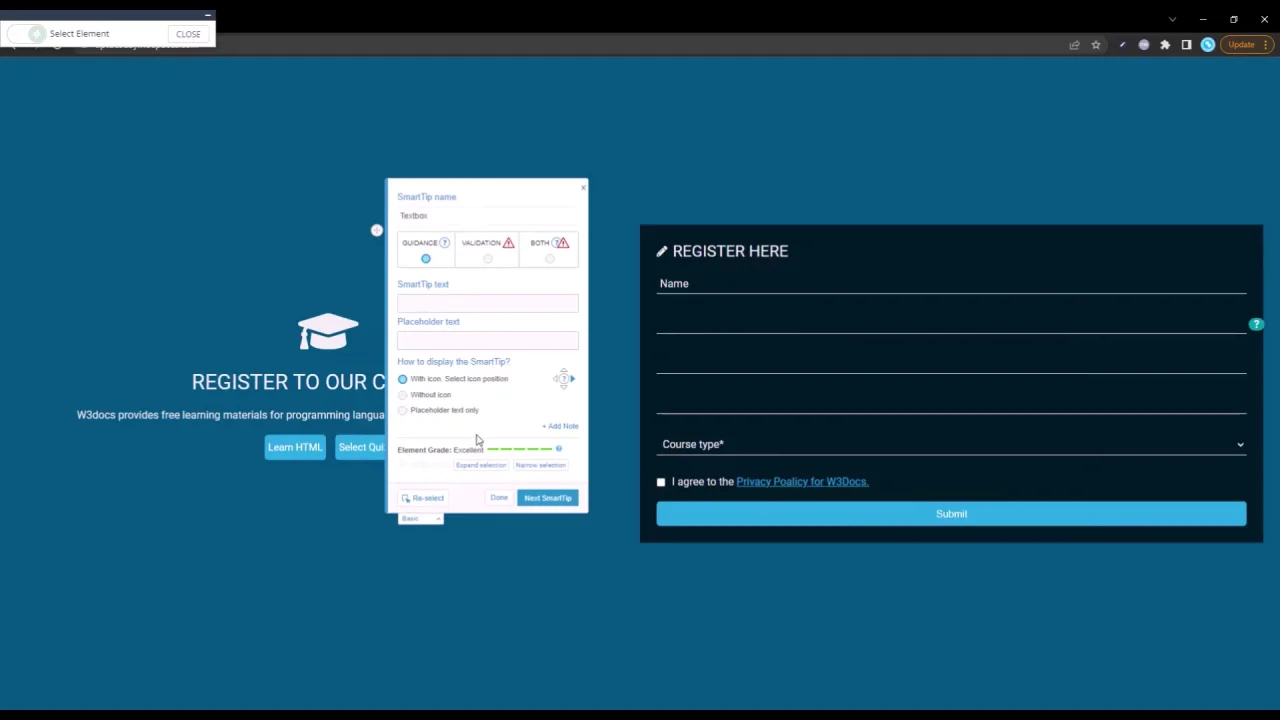Open the Basic mode dropdown
The width and height of the screenshot is (1280, 720).
point(420,518)
